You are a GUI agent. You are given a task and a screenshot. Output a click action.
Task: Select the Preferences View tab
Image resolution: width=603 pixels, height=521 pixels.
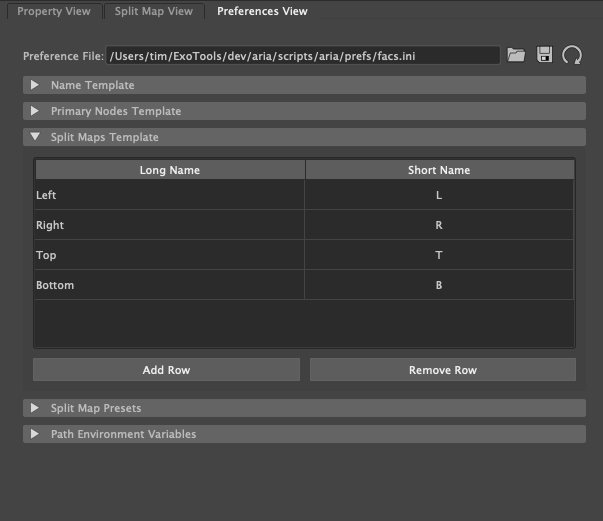tap(262, 11)
